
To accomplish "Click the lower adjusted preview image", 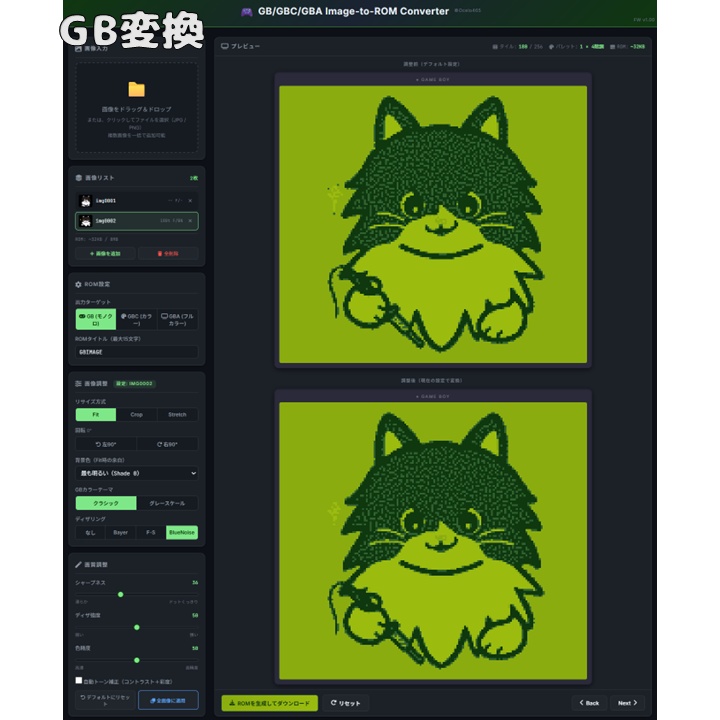I will (x=433, y=540).
